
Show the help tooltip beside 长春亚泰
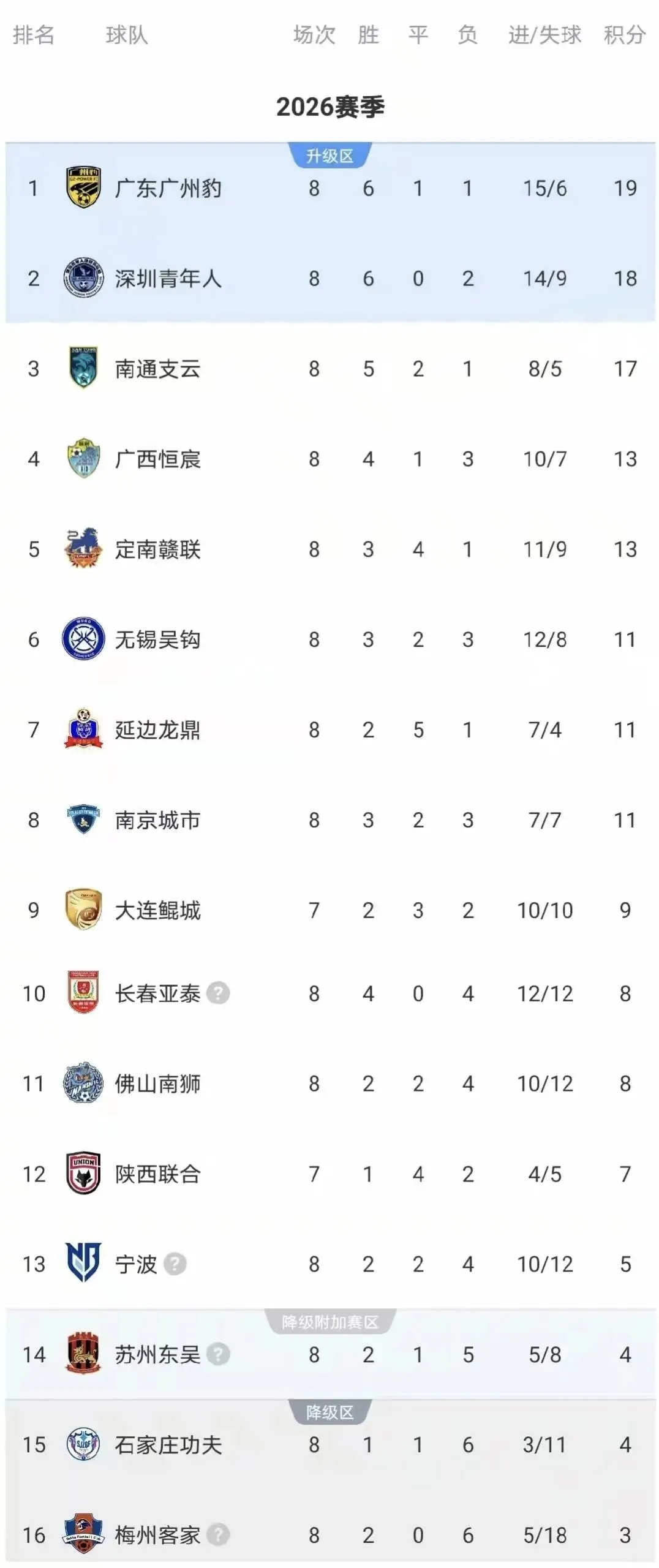click(x=218, y=993)
